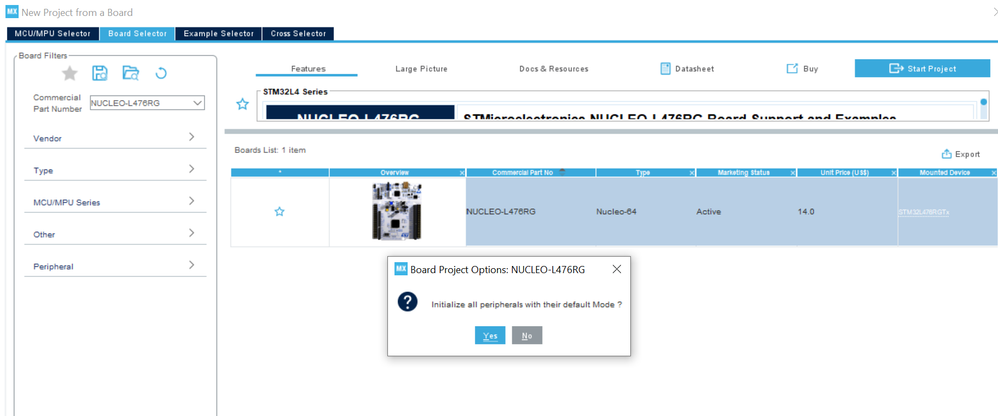Click the Boards List: 1 item label
Image resolution: width=998 pixels, height=416 pixels.
click(270, 150)
